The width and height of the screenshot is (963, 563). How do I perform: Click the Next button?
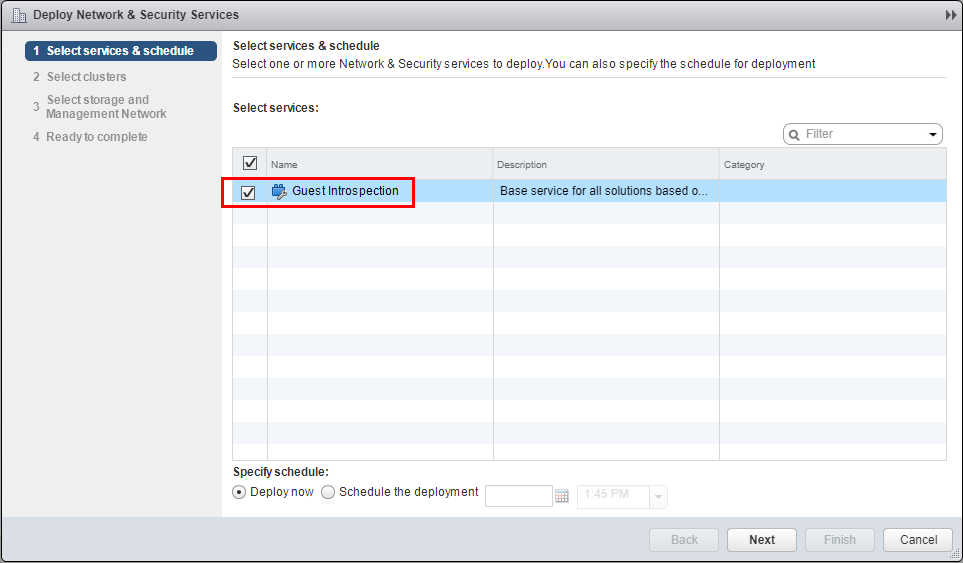tap(762, 540)
